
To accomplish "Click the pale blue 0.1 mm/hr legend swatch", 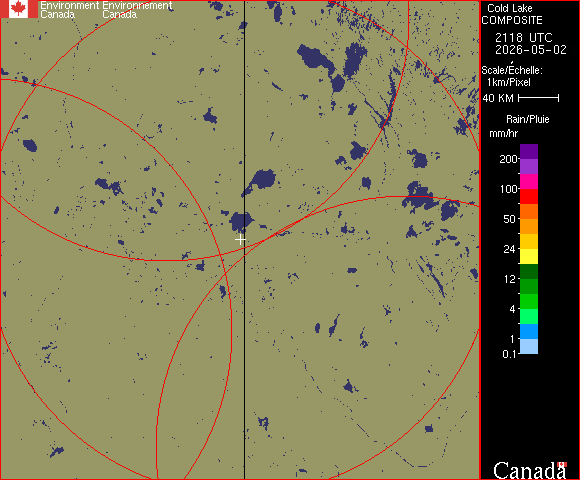I will coord(529,347).
